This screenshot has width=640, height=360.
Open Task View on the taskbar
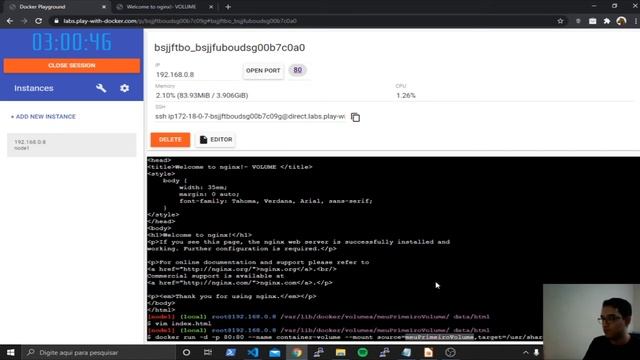click(208, 352)
